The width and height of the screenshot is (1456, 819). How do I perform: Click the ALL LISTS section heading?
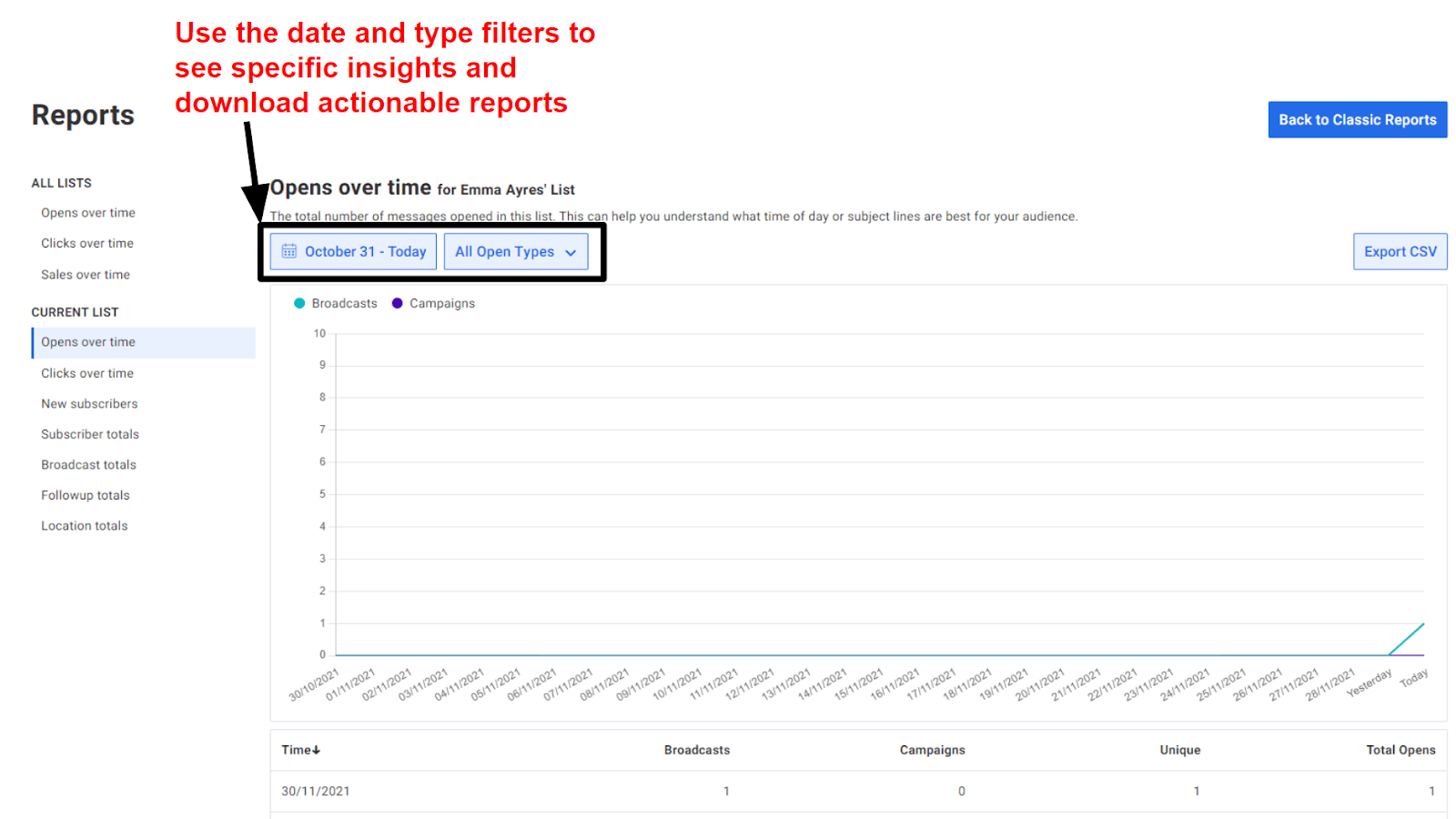[x=62, y=183]
